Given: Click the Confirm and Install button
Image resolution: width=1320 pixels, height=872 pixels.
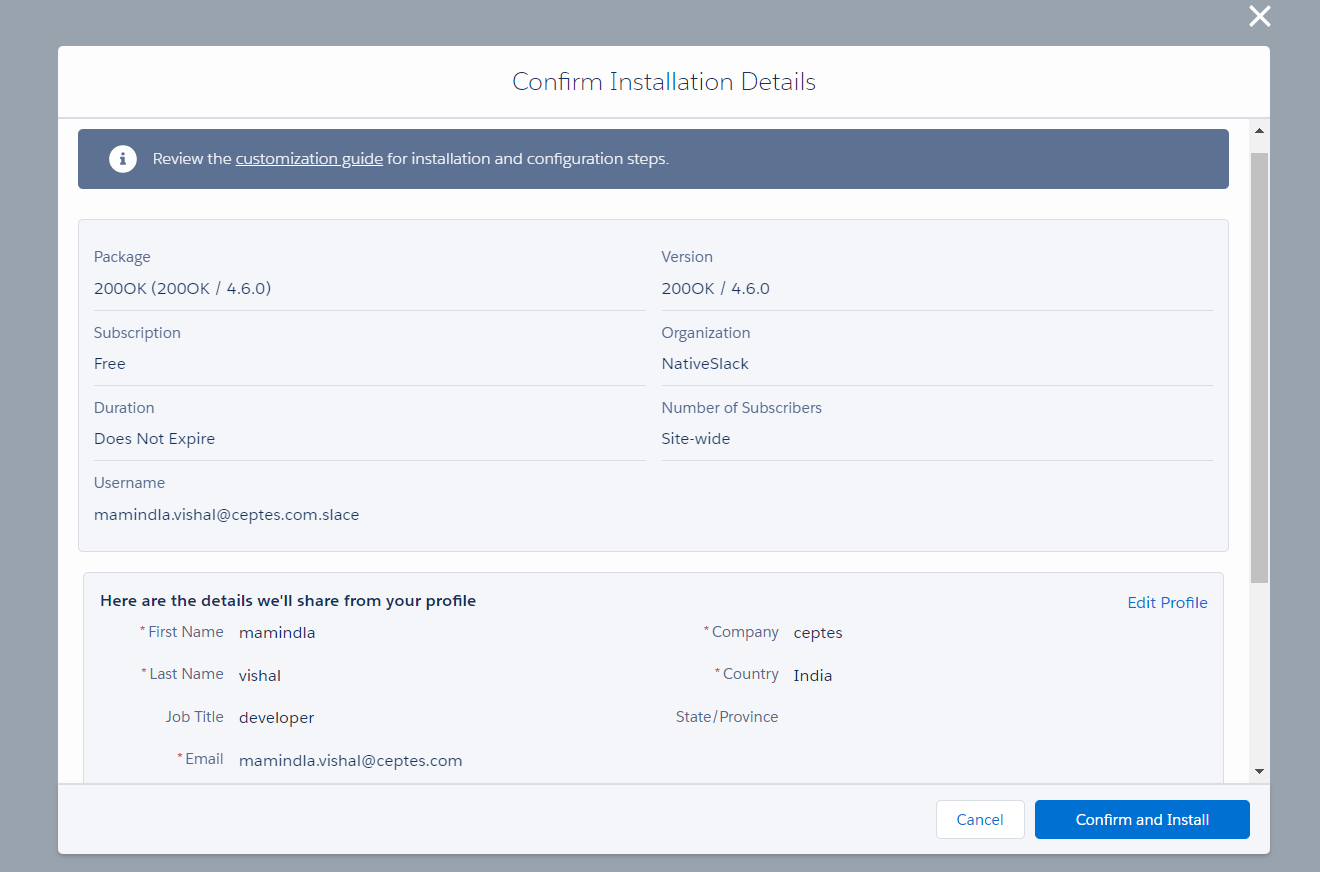Looking at the screenshot, I should click(1142, 820).
